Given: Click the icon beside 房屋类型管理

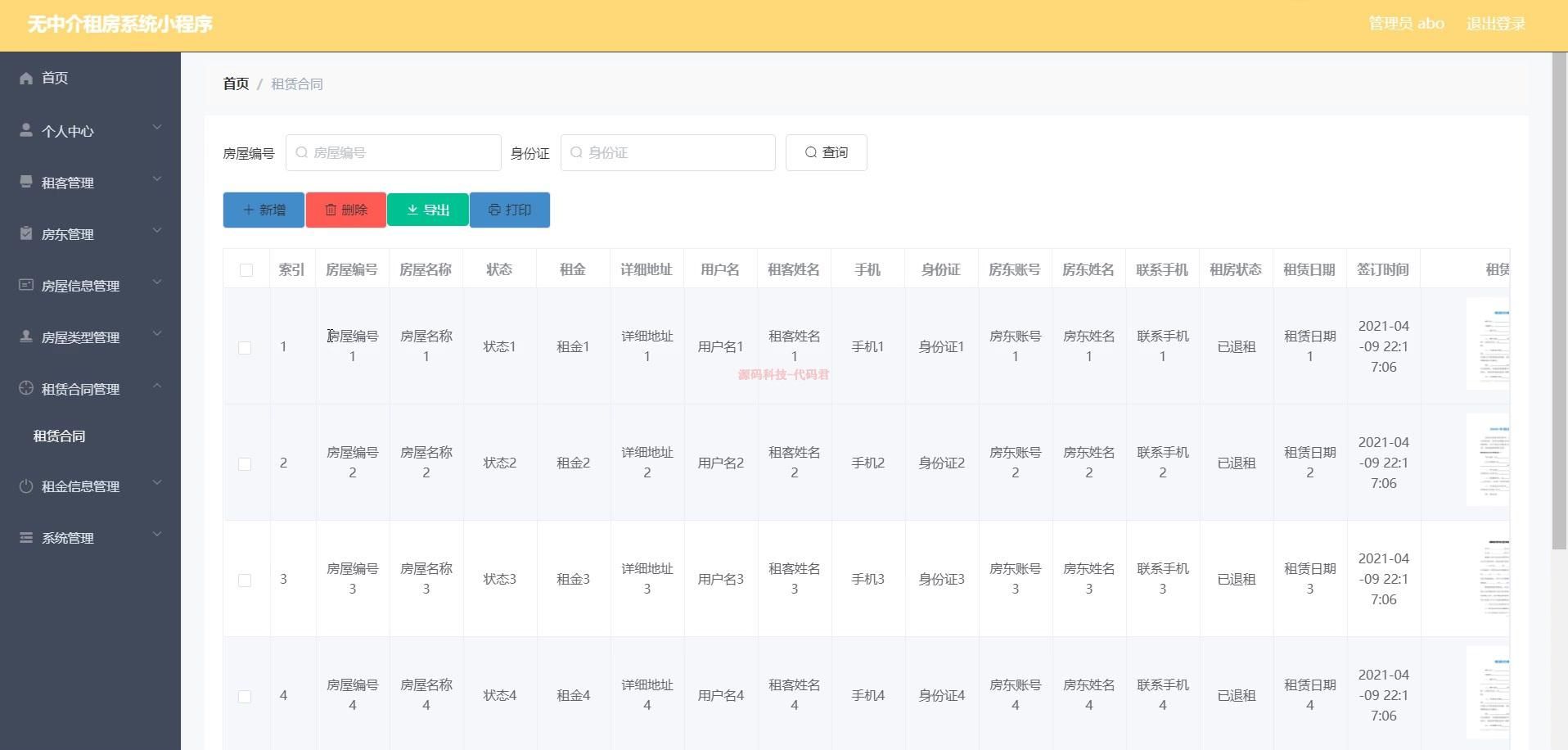Looking at the screenshot, I should click(26, 337).
